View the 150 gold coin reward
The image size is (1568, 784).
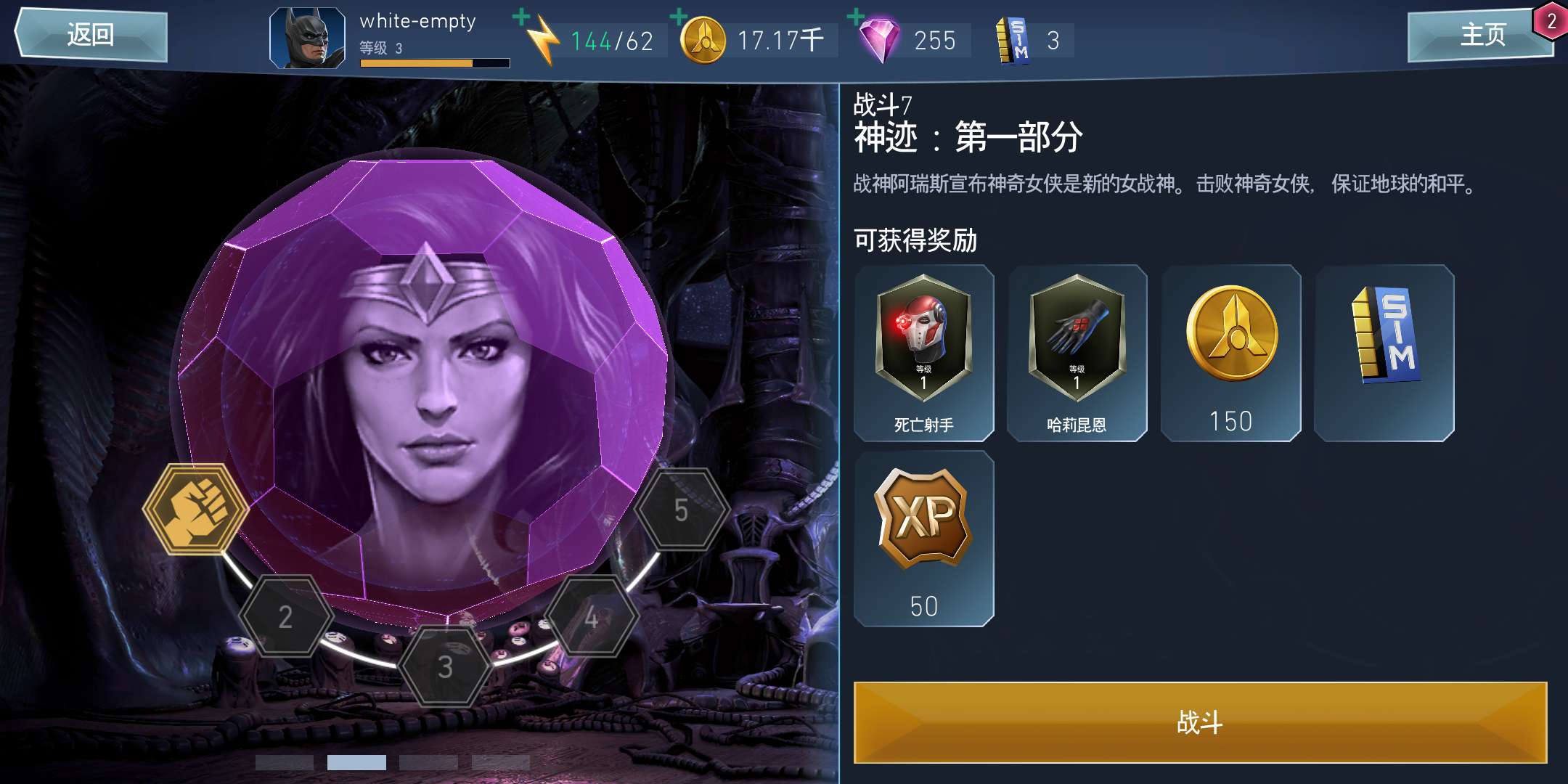[x=1231, y=353]
